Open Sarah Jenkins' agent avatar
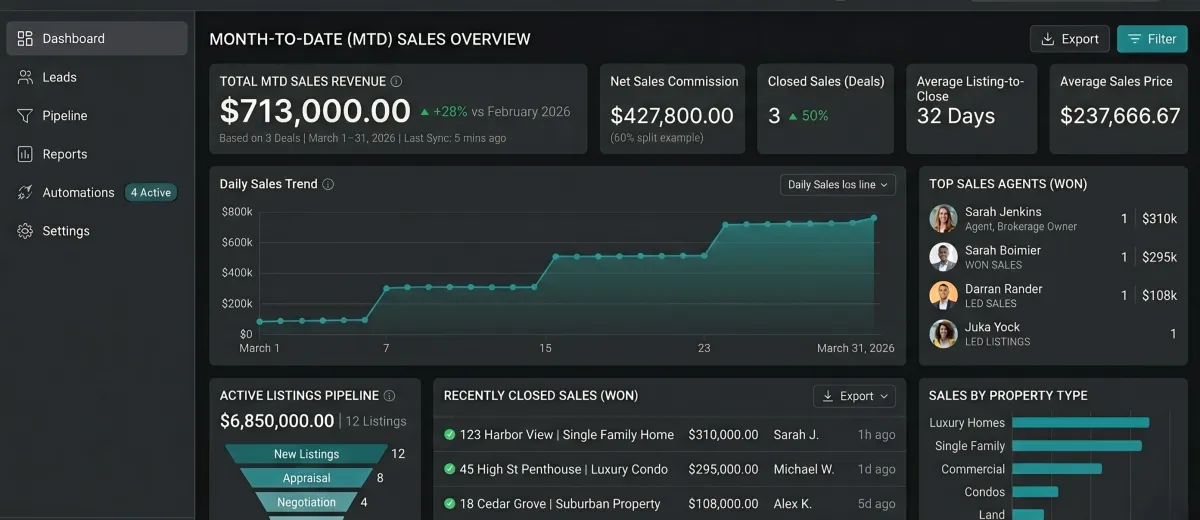Viewport: 1200px width, 520px height. pos(943,219)
